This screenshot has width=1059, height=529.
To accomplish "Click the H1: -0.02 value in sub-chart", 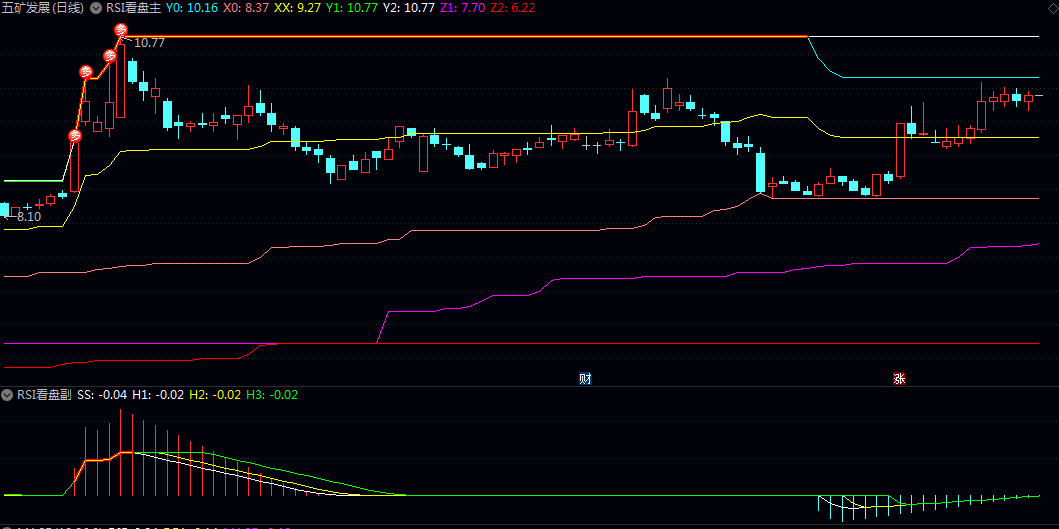I will (x=158, y=395).
